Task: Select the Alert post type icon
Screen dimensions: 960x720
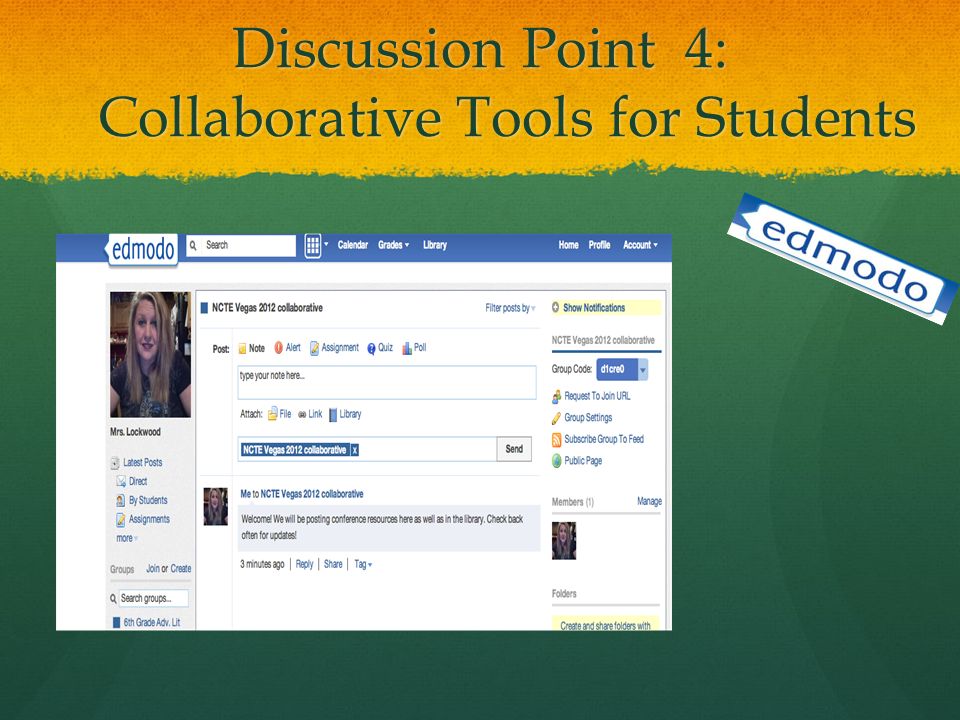Action: click(x=279, y=348)
